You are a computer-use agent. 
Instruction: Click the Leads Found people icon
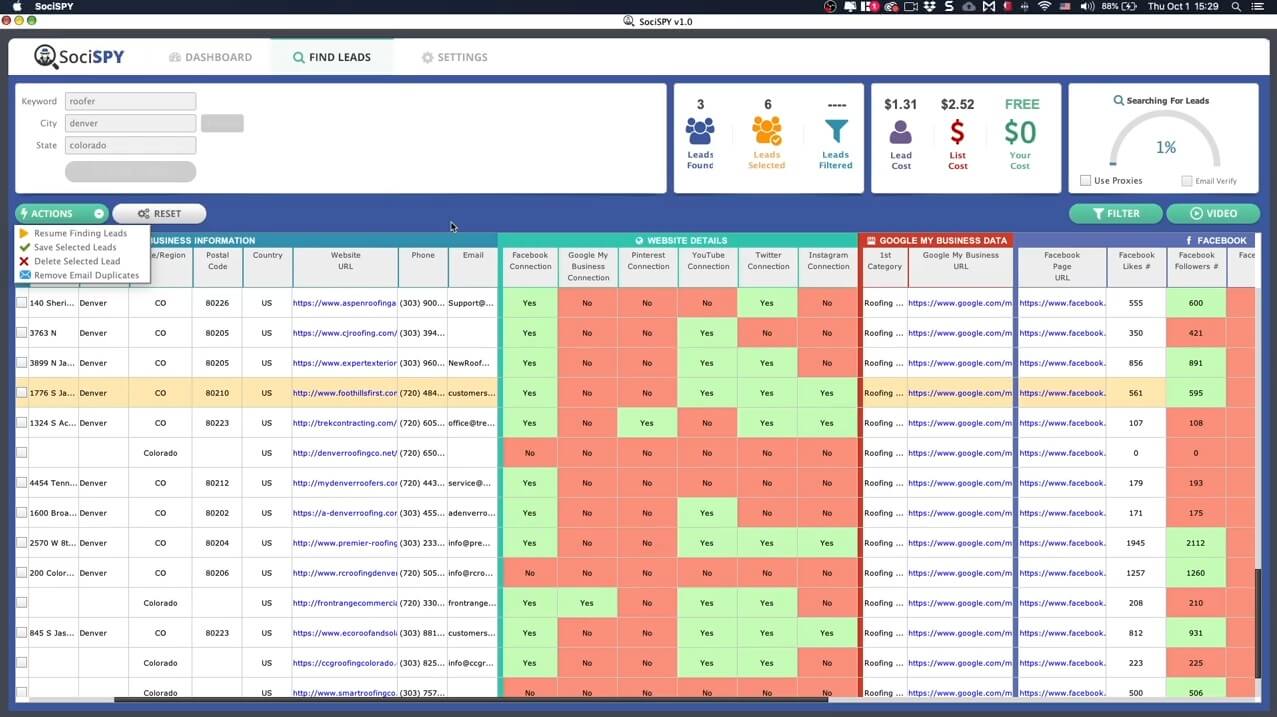[700, 131]
